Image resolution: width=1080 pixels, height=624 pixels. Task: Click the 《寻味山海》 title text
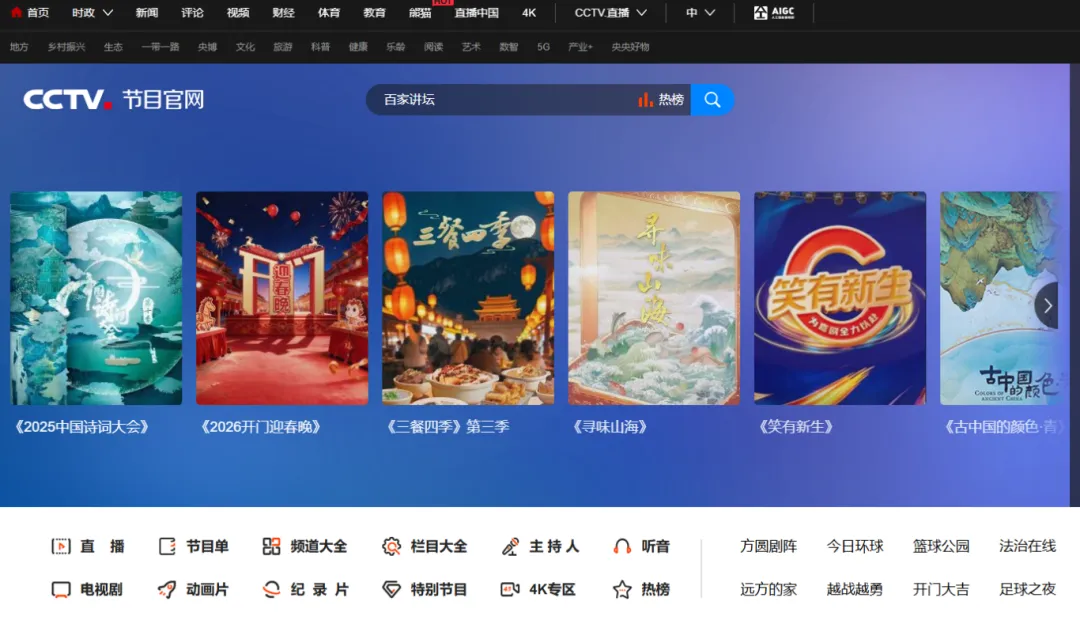click(x=610, y=427)
